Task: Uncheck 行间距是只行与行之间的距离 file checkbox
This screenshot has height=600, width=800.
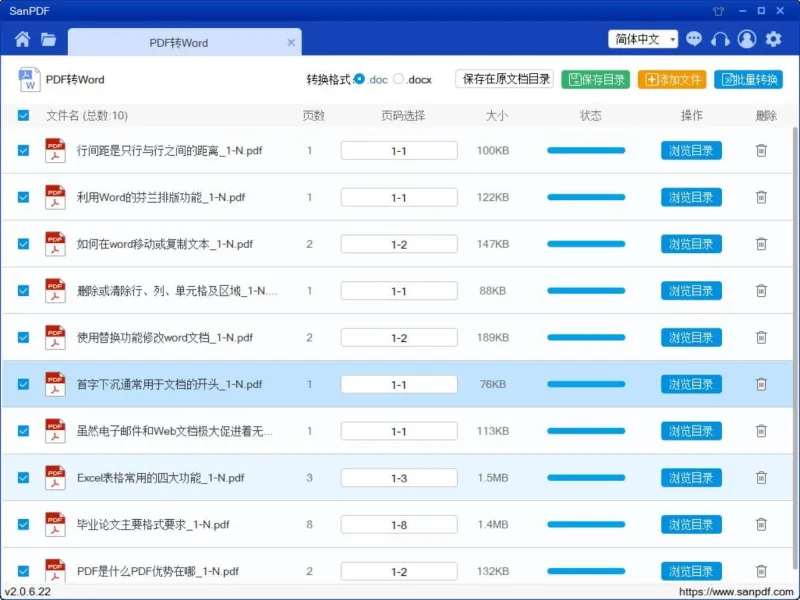Action: (x=23, y=151)
